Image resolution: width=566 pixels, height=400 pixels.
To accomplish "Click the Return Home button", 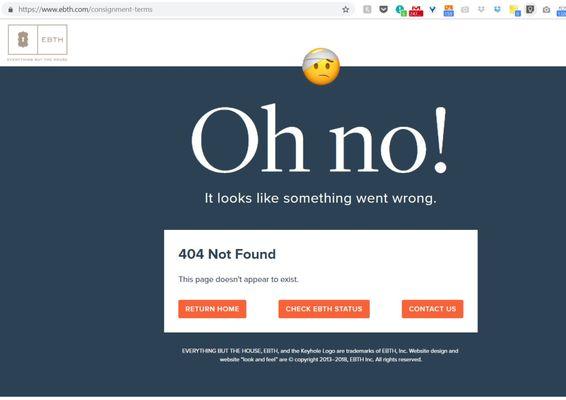I will click(212, 309).
